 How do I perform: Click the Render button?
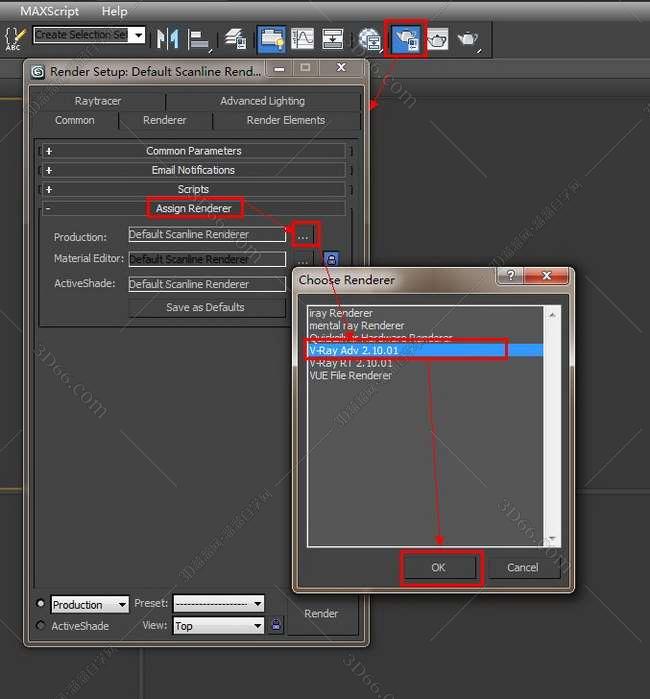point(321,614)
